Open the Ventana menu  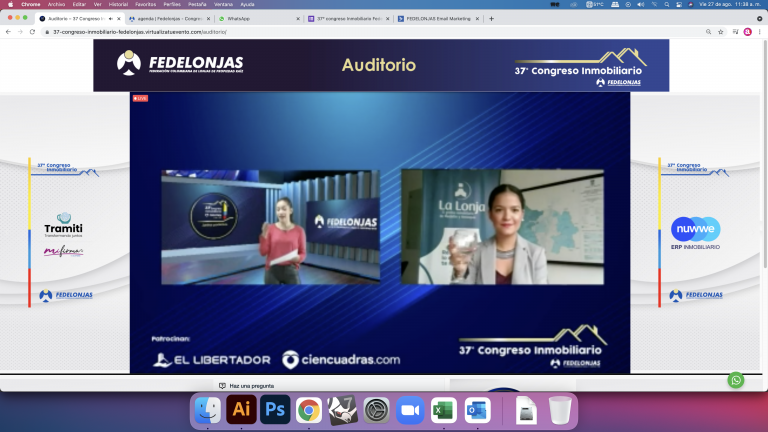pyautogui.click(x=223, y=4)
